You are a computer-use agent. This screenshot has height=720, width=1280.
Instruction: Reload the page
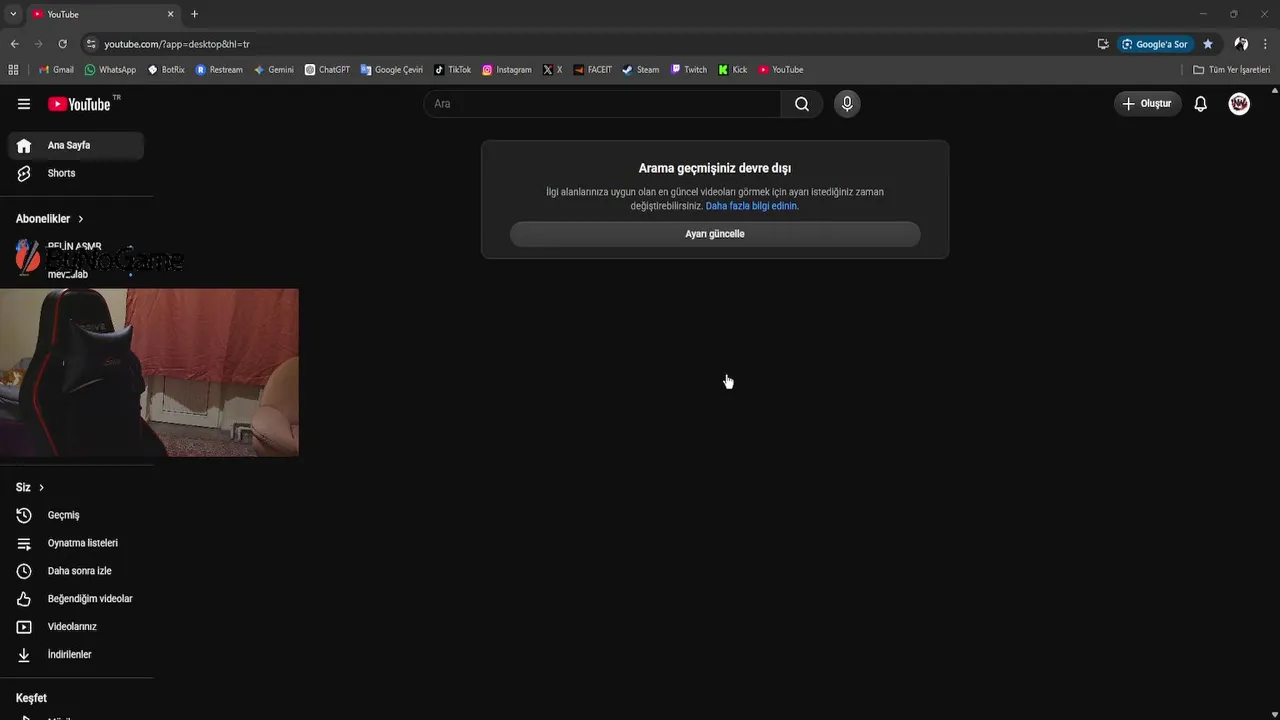pyautogui.click(x=62, y=44)
